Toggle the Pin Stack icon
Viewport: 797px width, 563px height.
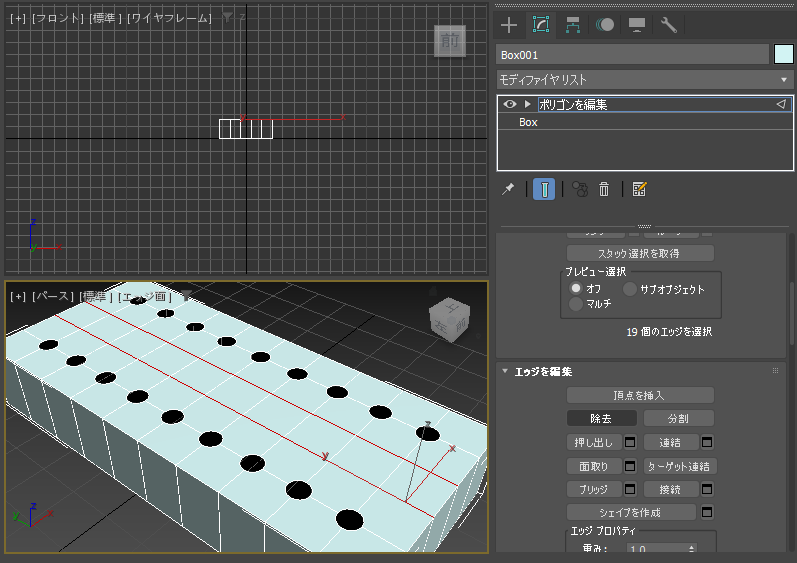(x=508, y=190)
